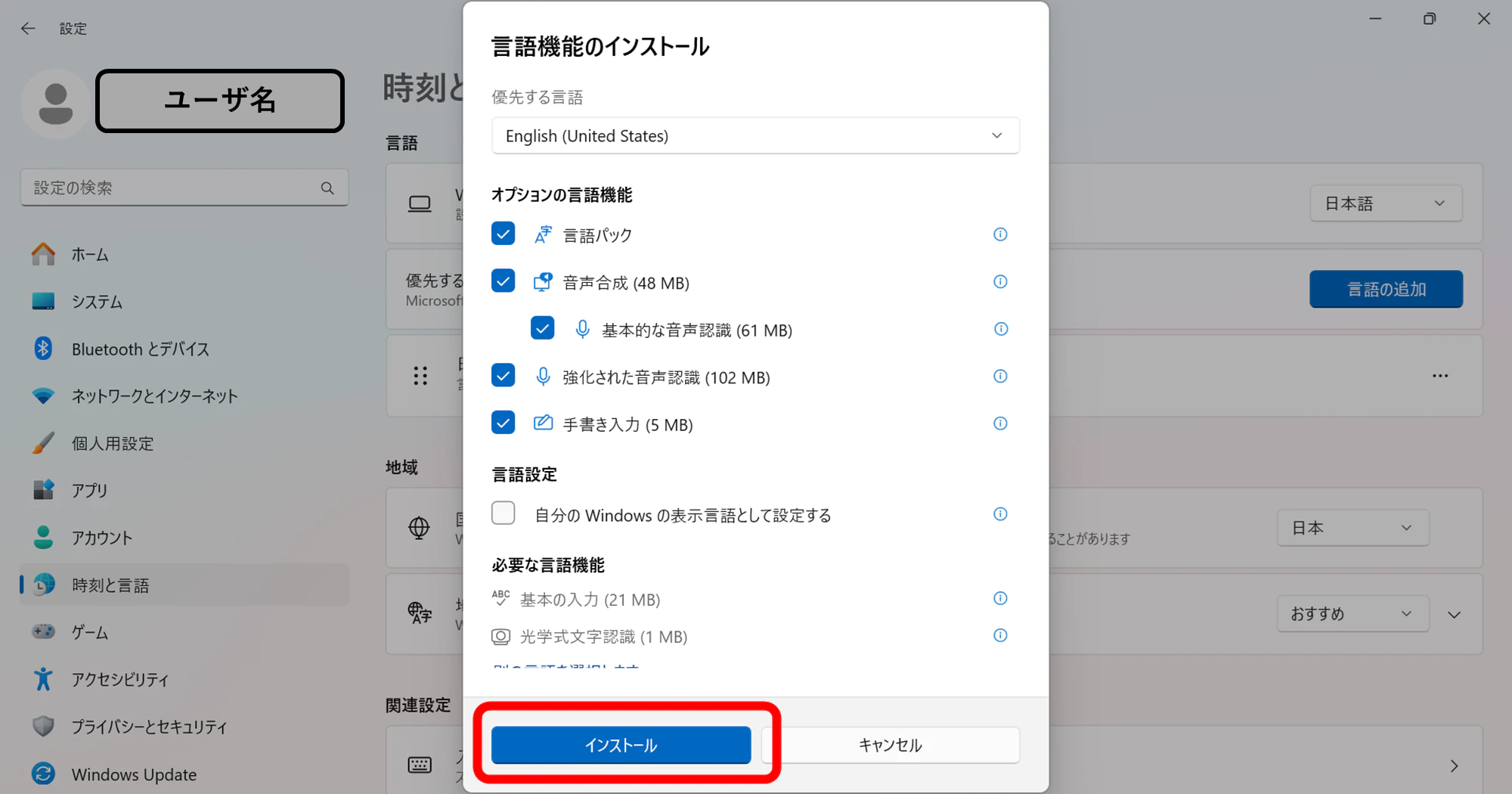Screen dimensions: 1512x794
Task: Open the keyboard settings row chevron
Action: click(1454, 766)
